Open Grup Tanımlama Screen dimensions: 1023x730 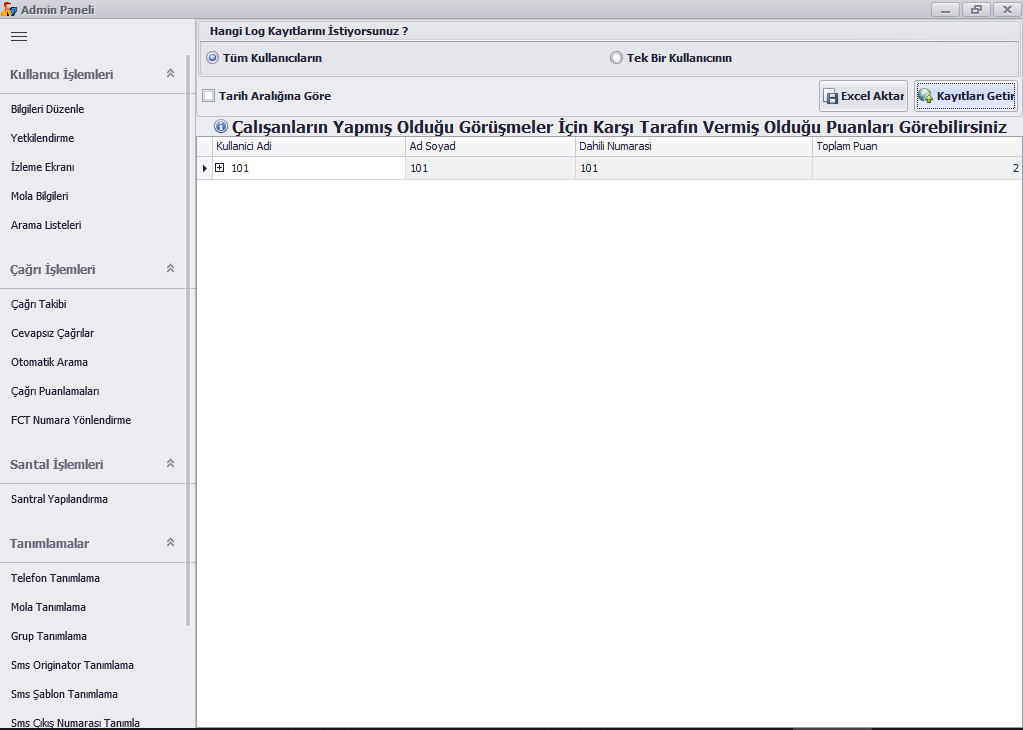48,636
